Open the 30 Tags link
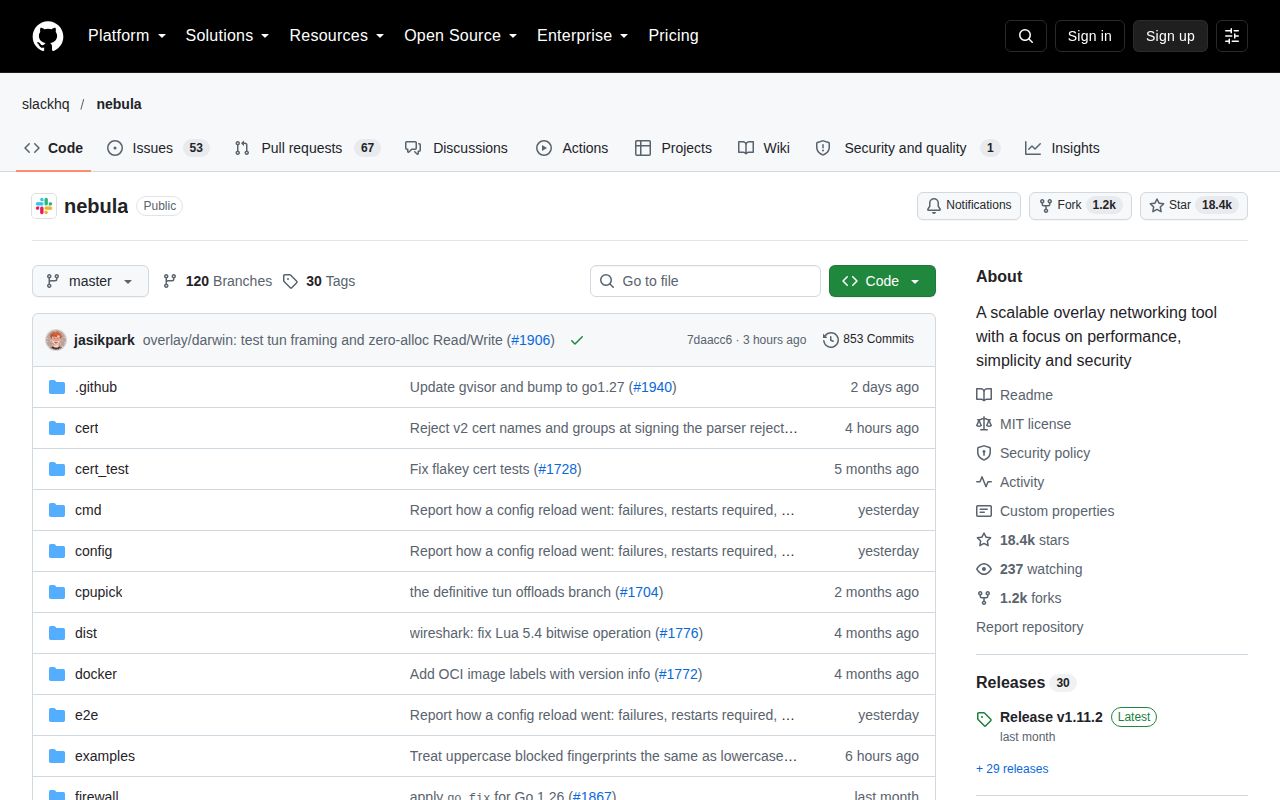 pyautogui.click(x=319, y=281)
